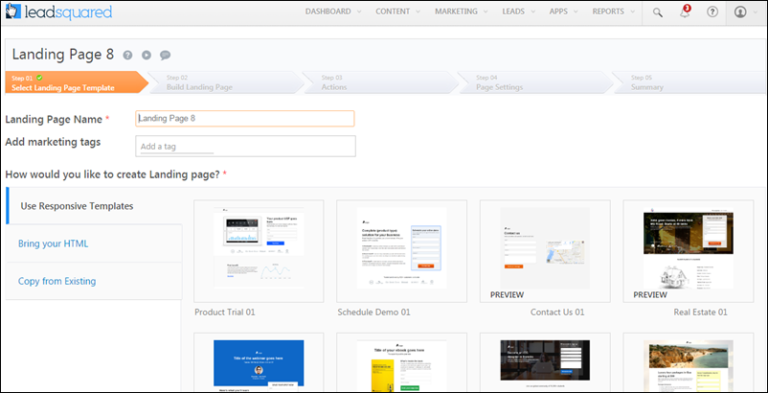The width and height of the screenshot is (768, 393).
Task: Click the Real Estate 01 label
Action: 700,312
